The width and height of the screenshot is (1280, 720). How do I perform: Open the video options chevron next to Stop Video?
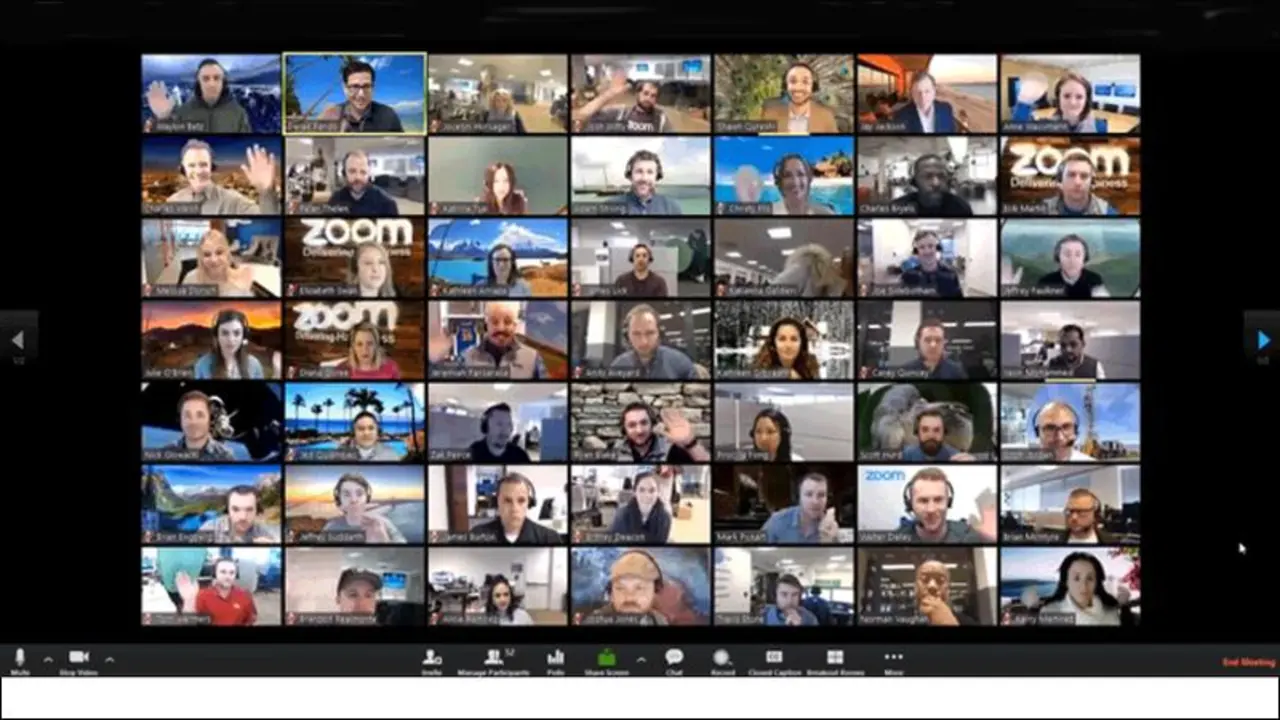pyautogui.click(x=110, y=659)
